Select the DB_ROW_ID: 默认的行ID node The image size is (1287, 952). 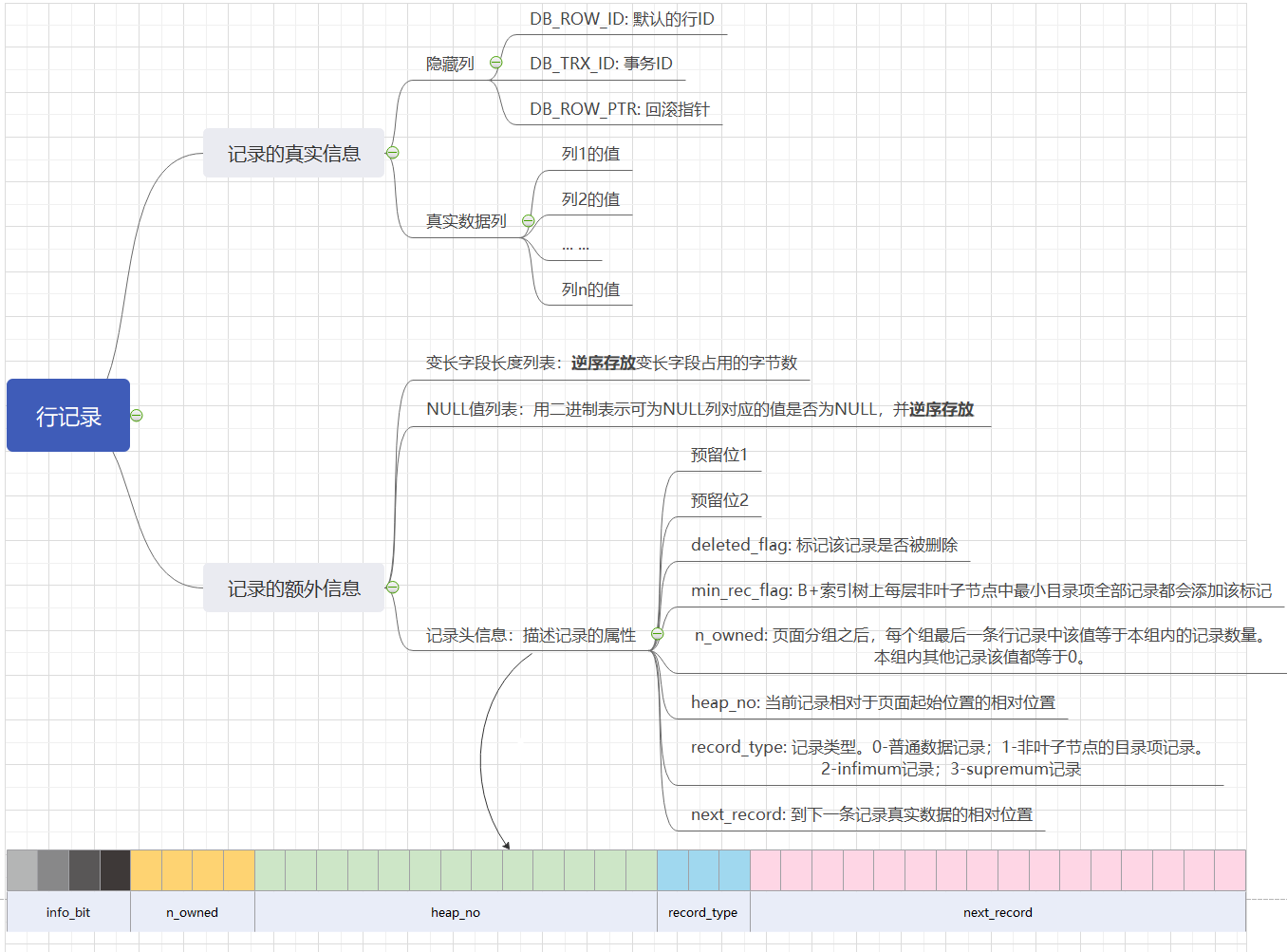coord(622,19)
